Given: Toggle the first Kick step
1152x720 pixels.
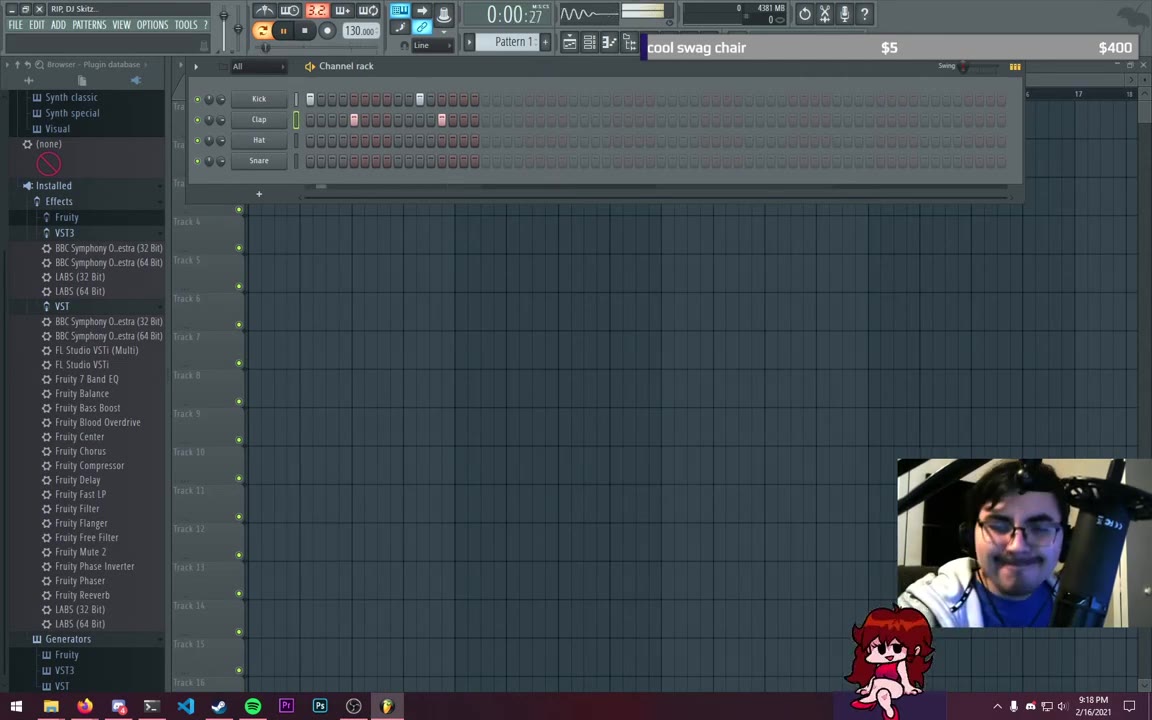Looking at the screenshot, I should click(x=310, y=99).
